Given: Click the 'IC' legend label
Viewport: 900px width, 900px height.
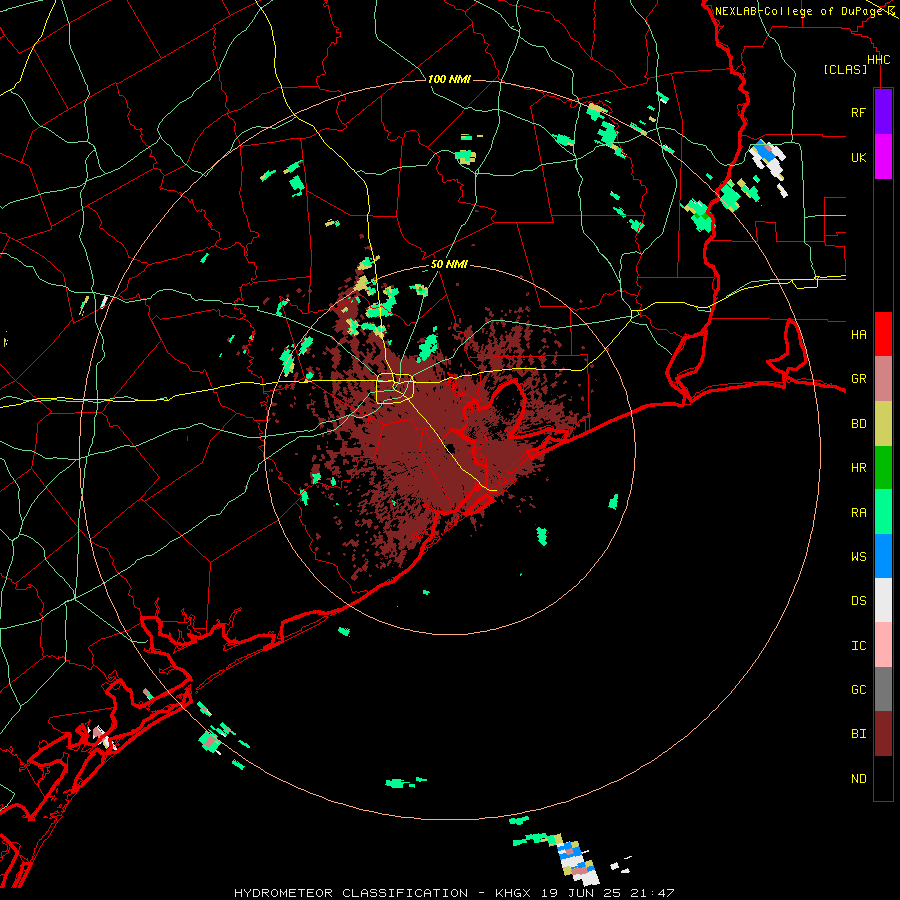Looking at the screenshot, I should point(858,646).
